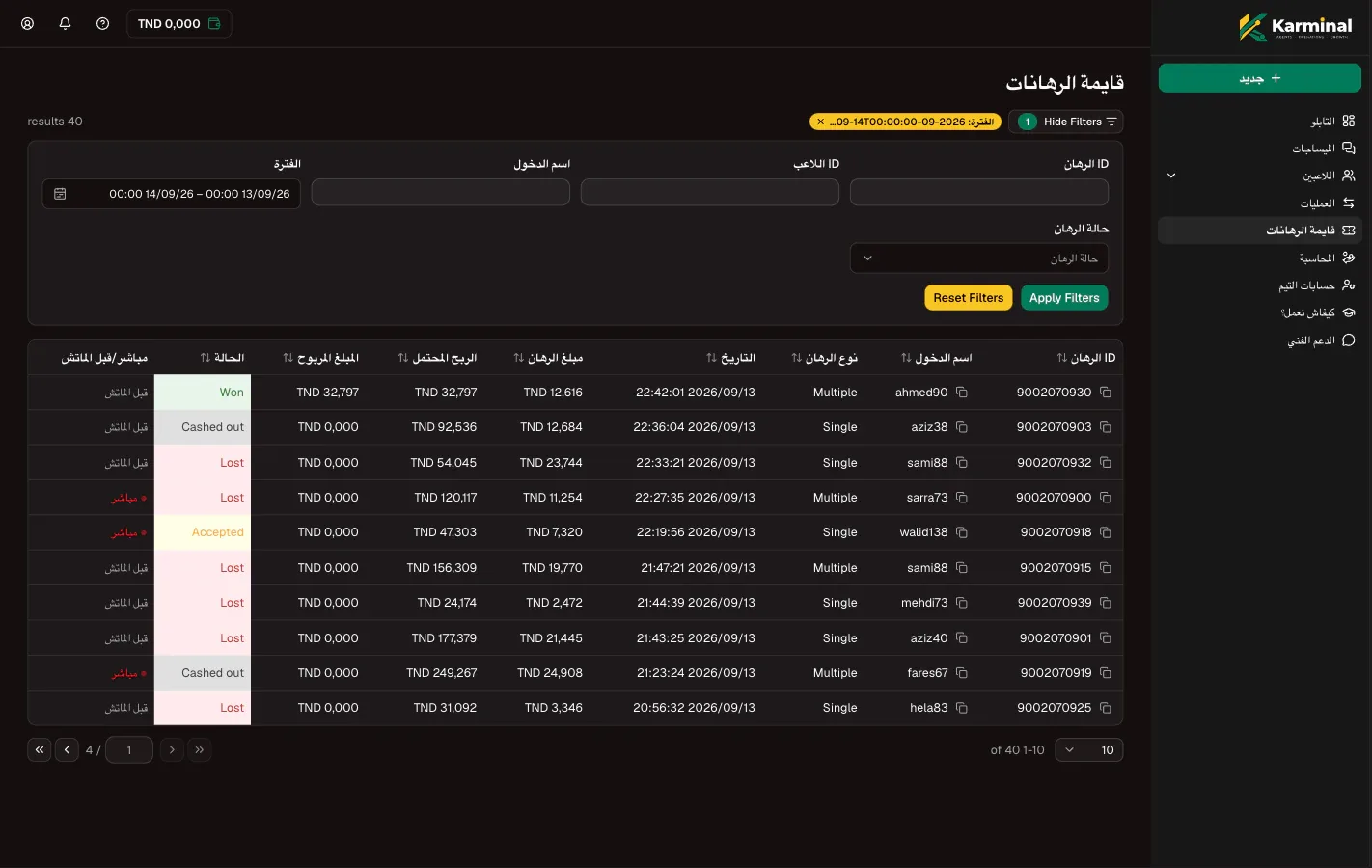The image size is (1372, 868).
Task: Focus the ID اللاعب player input field
Action: tap(710, 193)
